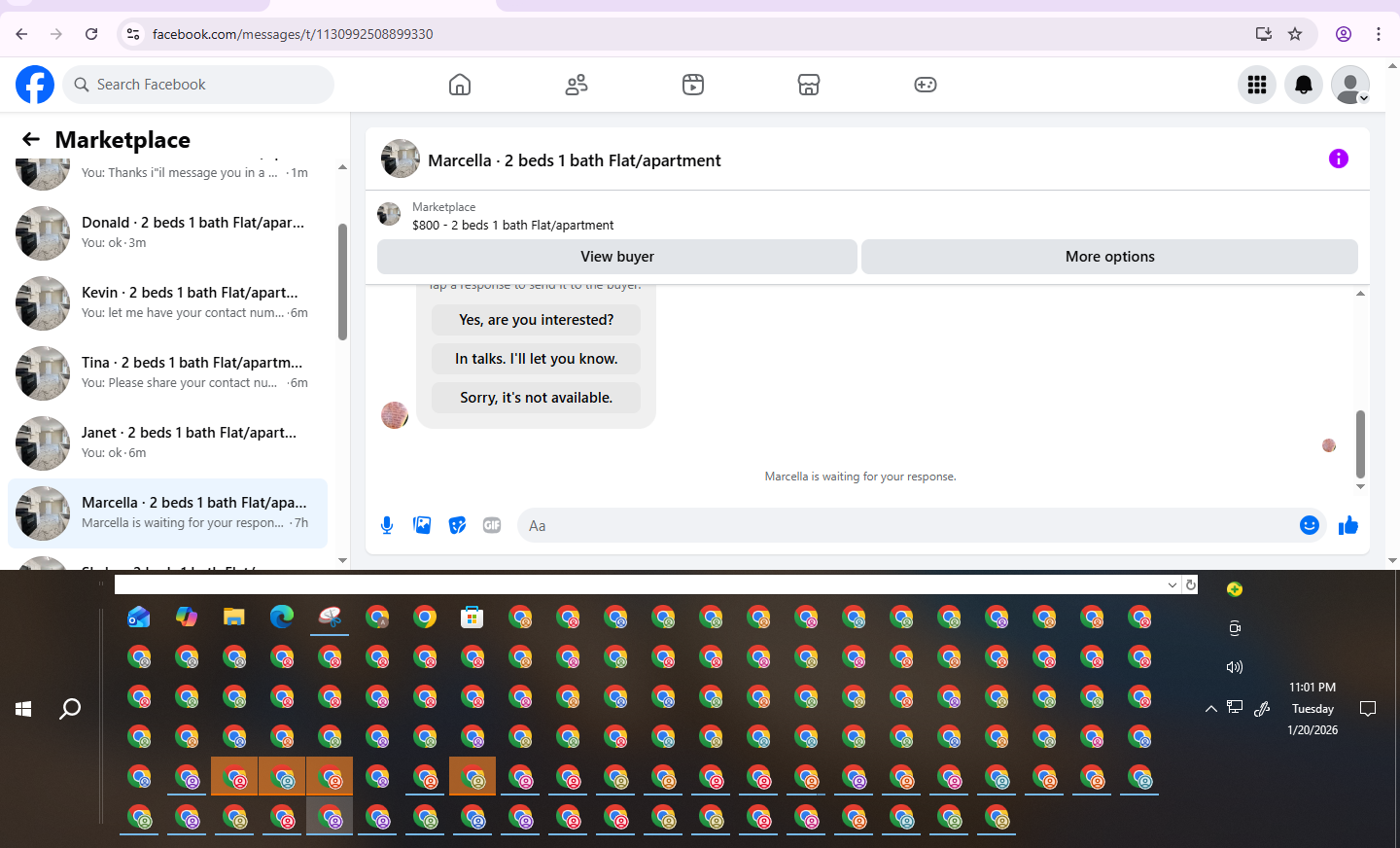The height and width of the screenshot is (848, 1400).
Task: Send reply 'In talks. I'll let you know.'
Action: (536, 359)
